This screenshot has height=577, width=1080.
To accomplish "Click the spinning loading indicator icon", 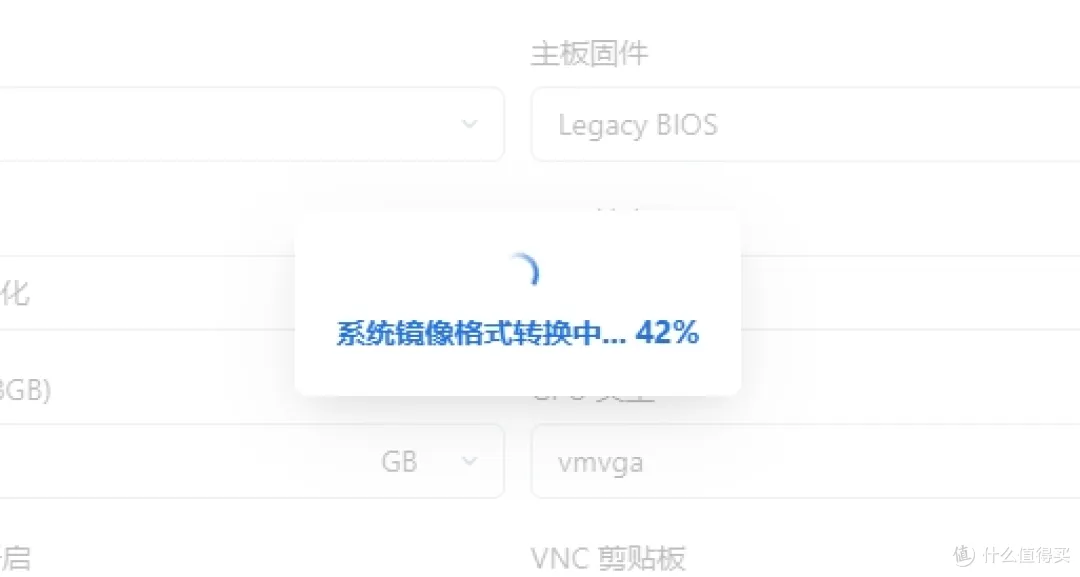I will point(523,271).
